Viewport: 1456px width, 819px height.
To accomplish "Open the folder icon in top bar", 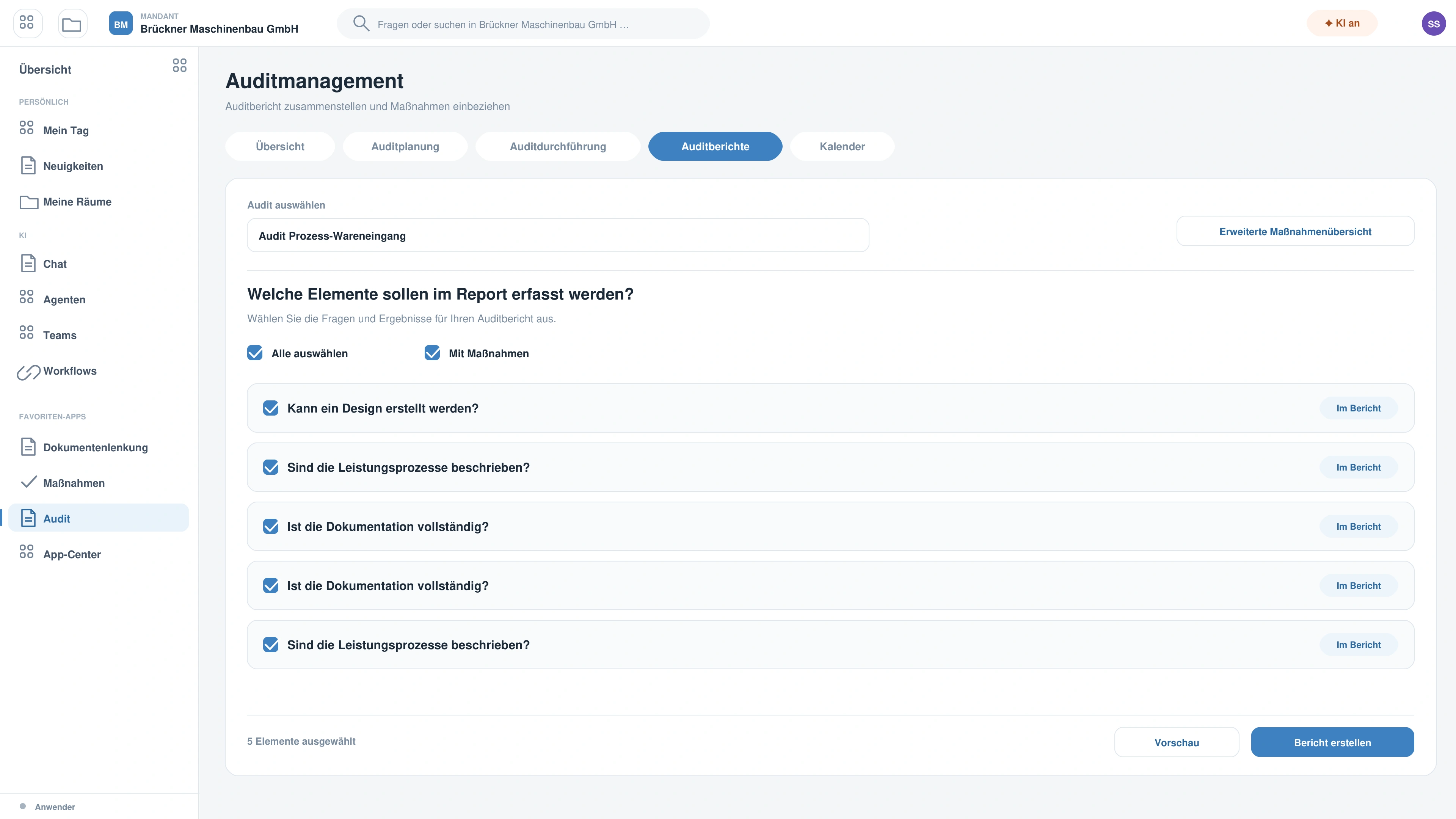I will (x=72, y=23).
